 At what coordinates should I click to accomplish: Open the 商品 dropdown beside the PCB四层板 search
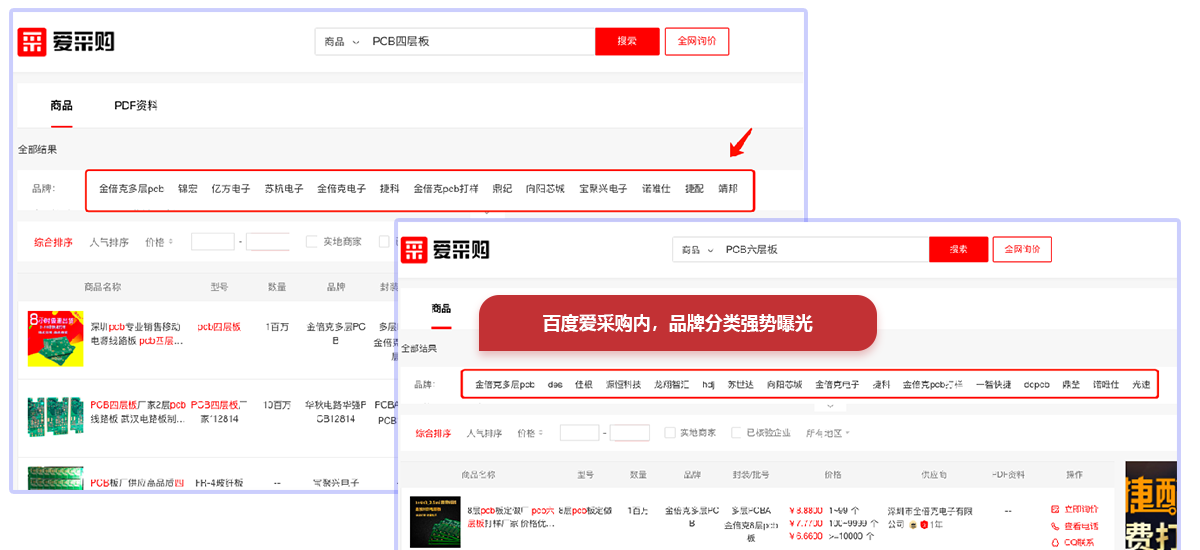341,42
